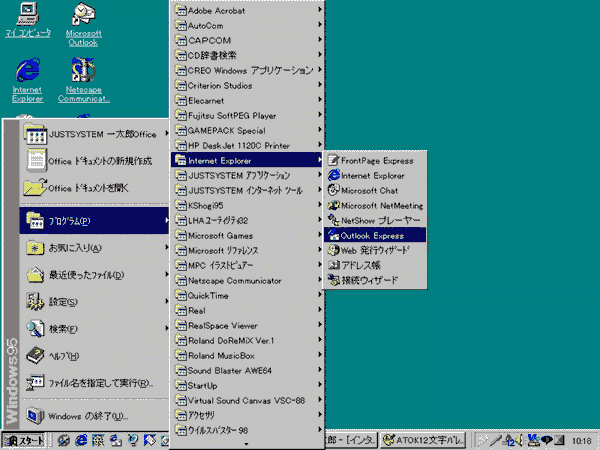
Task: Open NetShow プレーヤー entry
Action: [375, 220]
